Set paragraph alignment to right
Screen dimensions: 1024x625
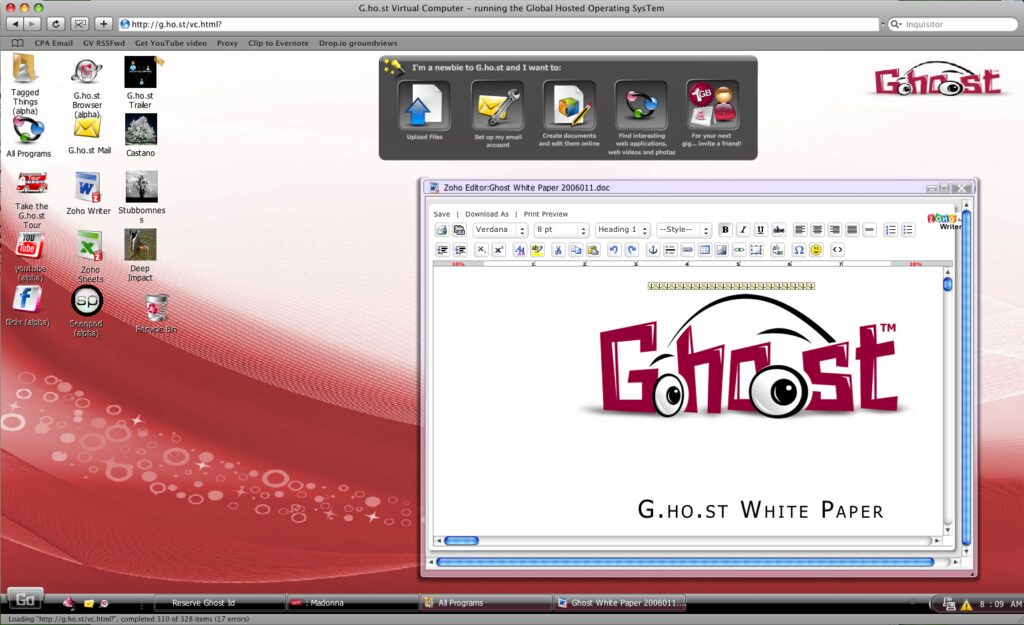pyautogui.click(x=835, y=230)
